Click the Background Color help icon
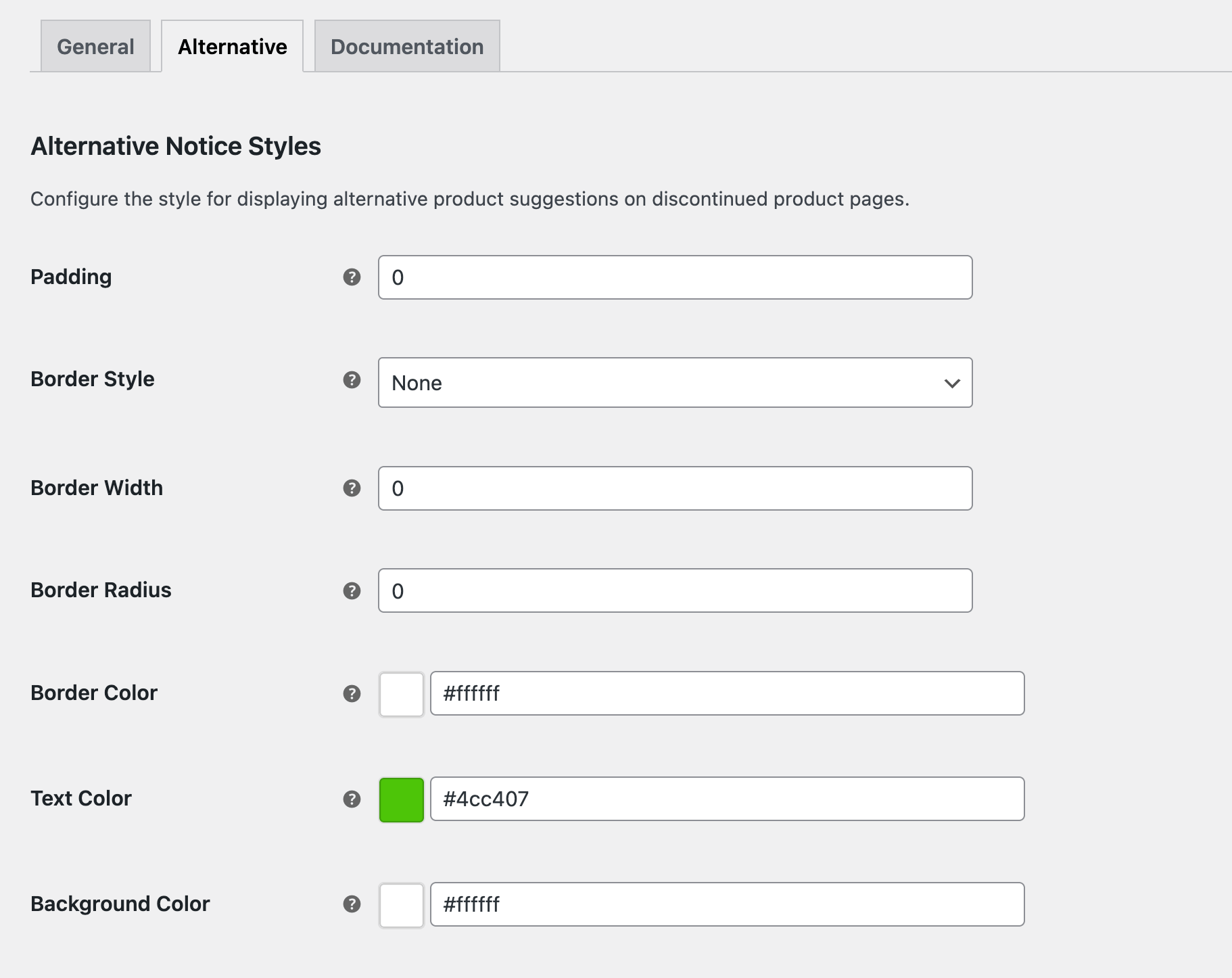This screenshot has width=1232, height=978. pyautogui.click(x=352, y=904)
